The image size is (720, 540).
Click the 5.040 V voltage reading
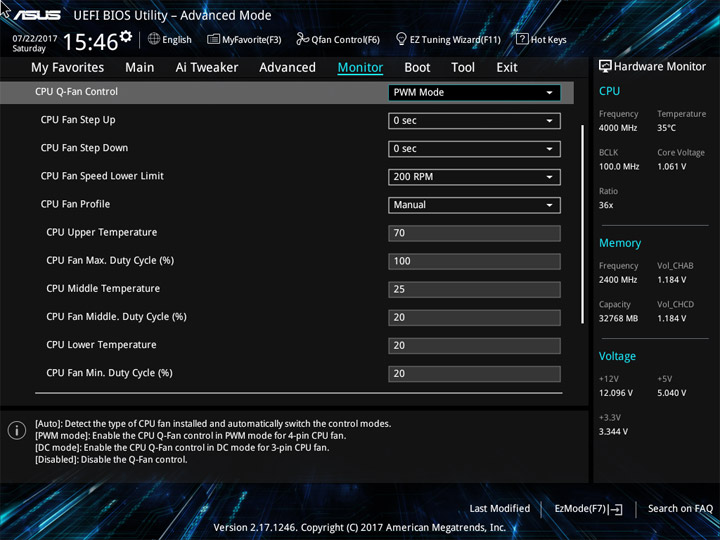pos(672,393)
